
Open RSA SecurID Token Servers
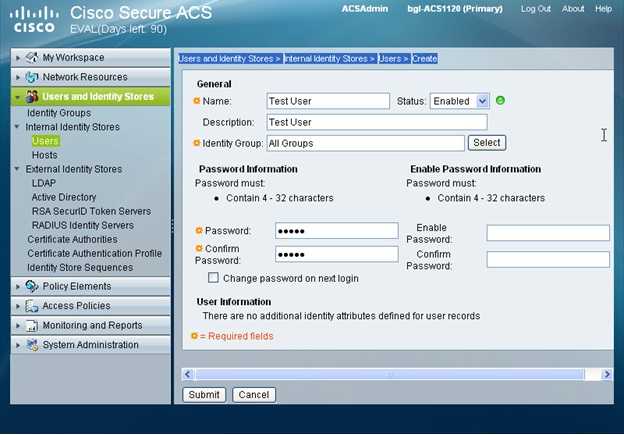click(x=92, y=211)
